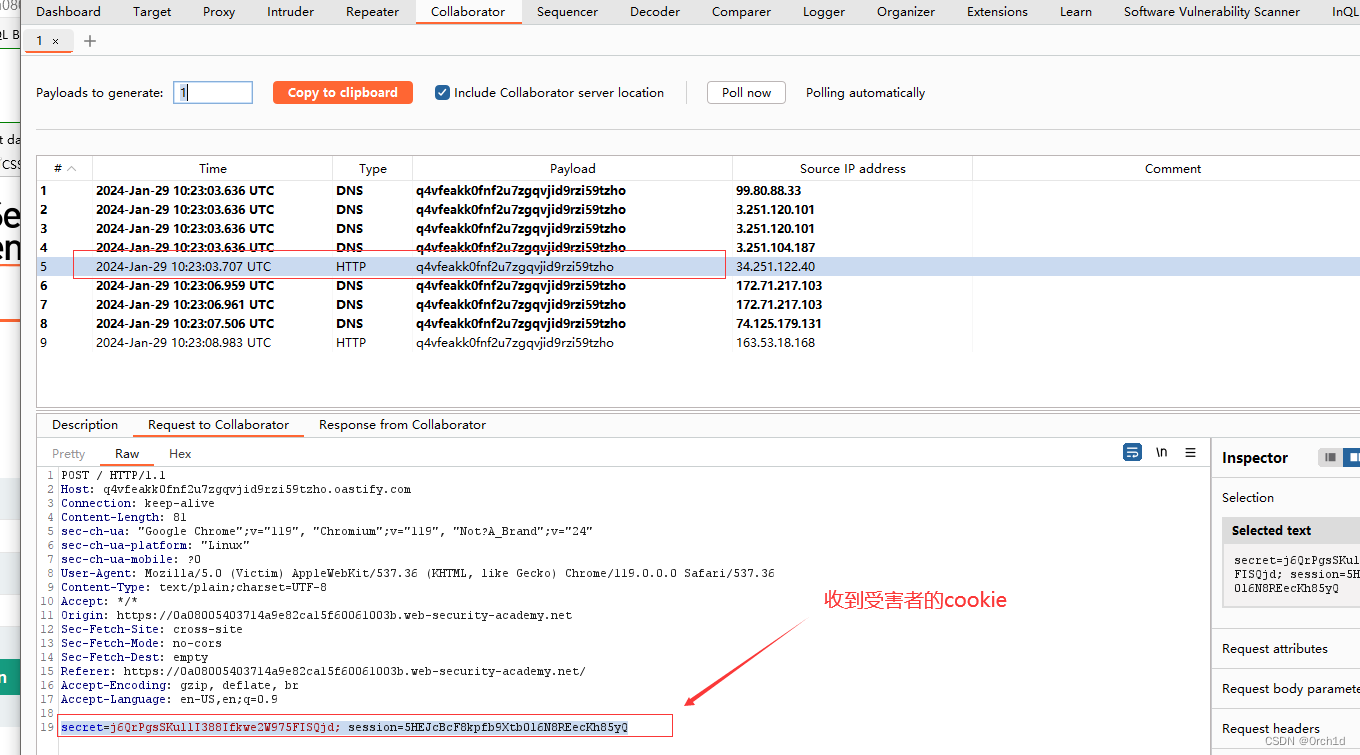1360x755 pixels.
Task: Click the Referer header line in request
Action: 323,671
